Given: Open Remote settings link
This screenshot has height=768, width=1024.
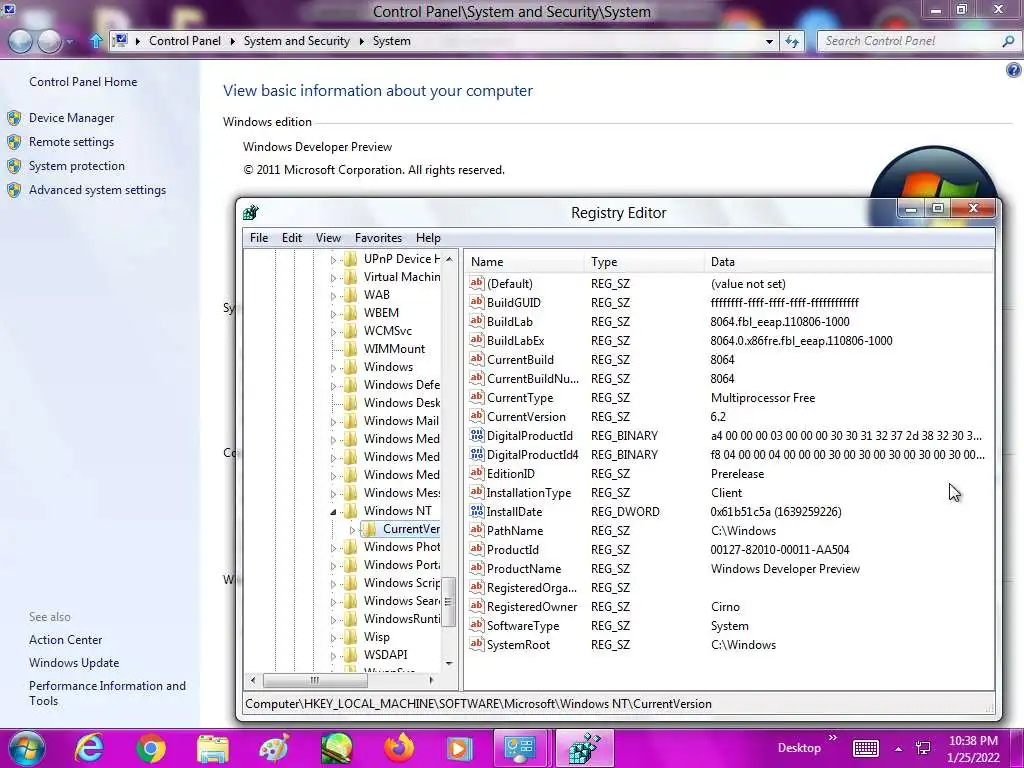Looking at the screenshot, I should click(x=71, y=142).
